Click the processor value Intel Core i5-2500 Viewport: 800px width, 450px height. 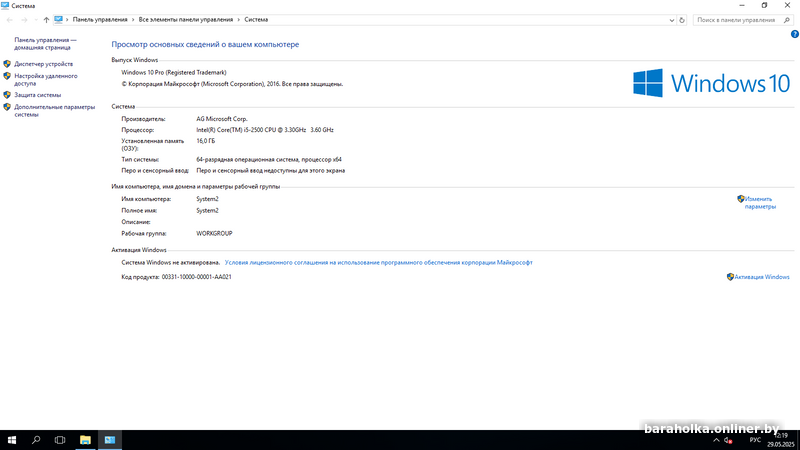(x=265, y=130)
